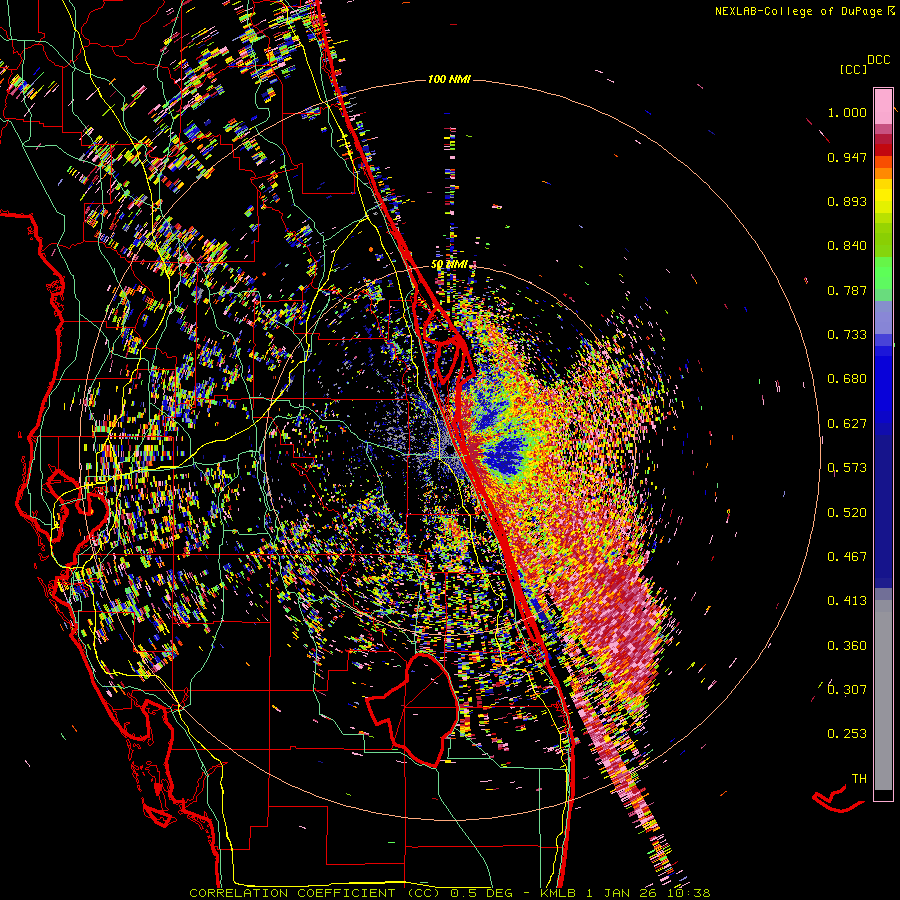Click the TH threshold label
The image size is (900, 900).
tap(859, 779)
